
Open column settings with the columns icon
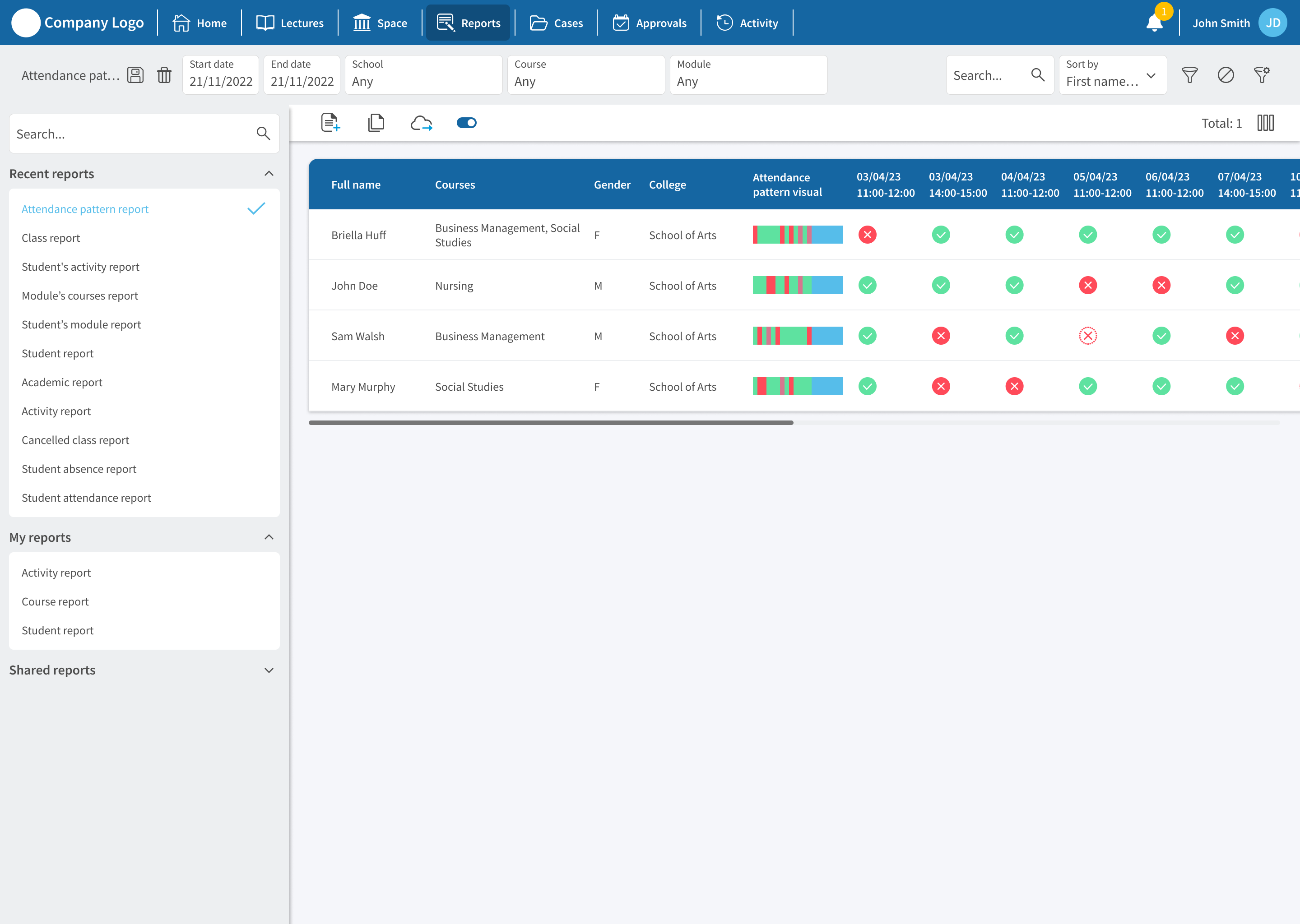[1265, 122]
